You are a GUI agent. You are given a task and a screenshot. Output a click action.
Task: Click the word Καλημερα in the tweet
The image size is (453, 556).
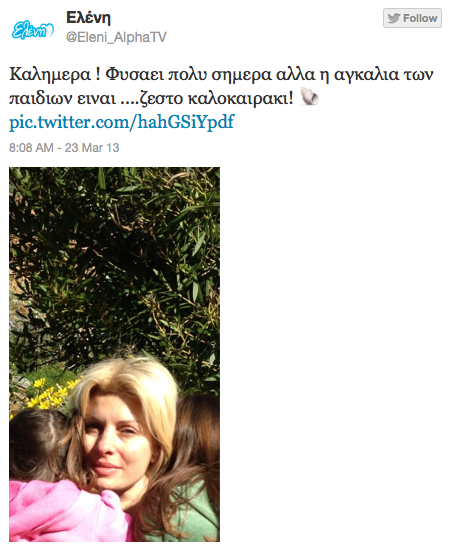(x=50, y=75)
